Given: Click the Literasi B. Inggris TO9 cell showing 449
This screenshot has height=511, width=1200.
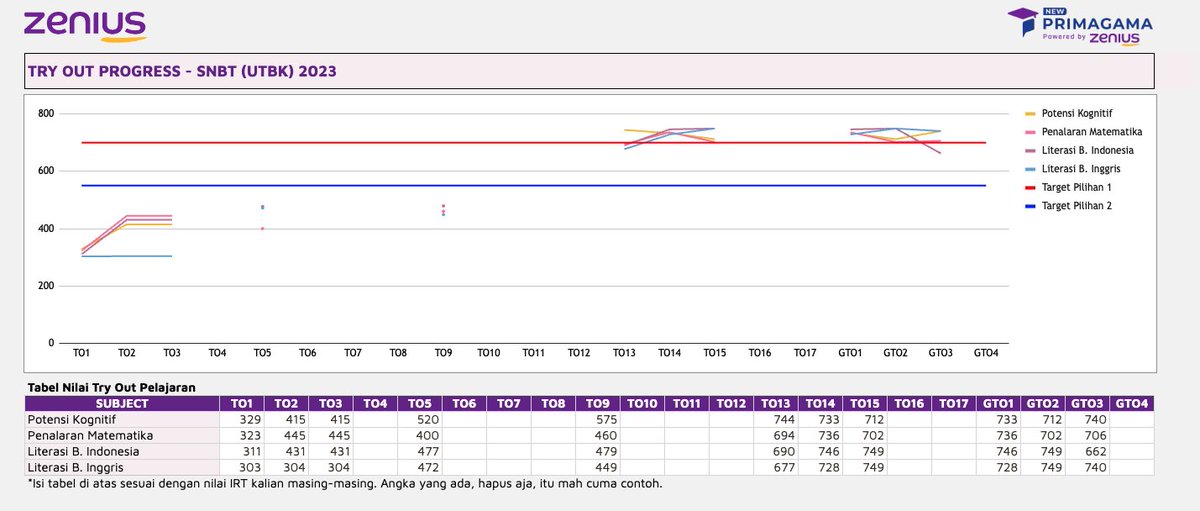Looking at the screenshot, I should click(597, 466).
